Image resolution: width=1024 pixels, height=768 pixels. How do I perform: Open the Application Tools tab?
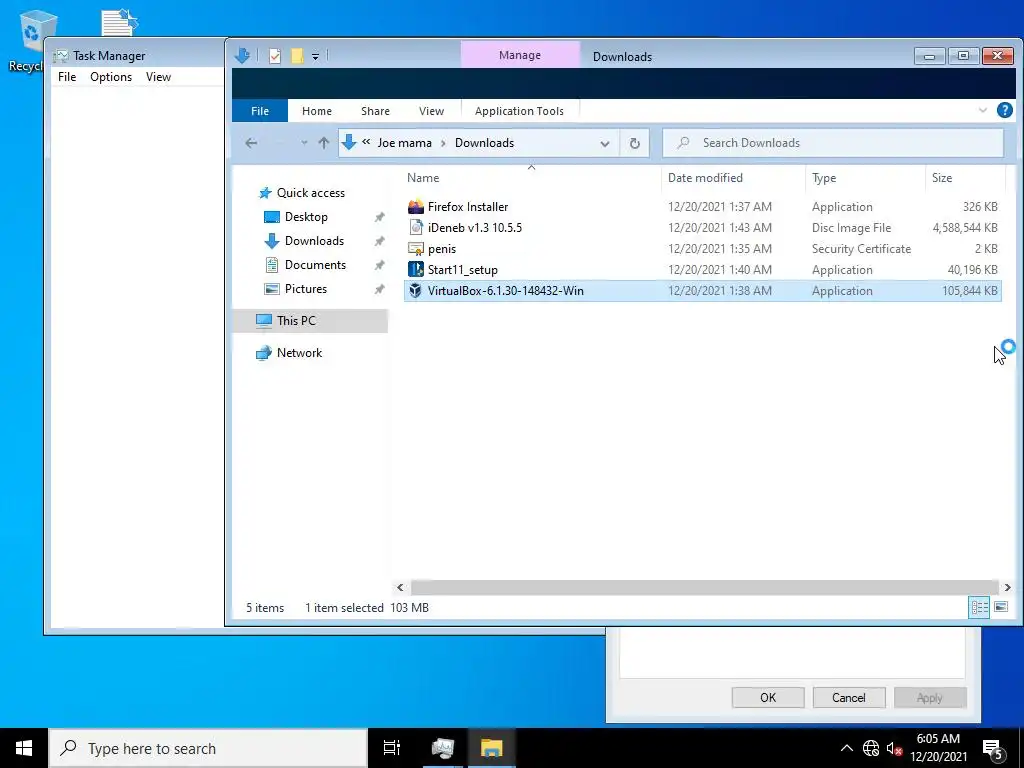coord(519,111)
